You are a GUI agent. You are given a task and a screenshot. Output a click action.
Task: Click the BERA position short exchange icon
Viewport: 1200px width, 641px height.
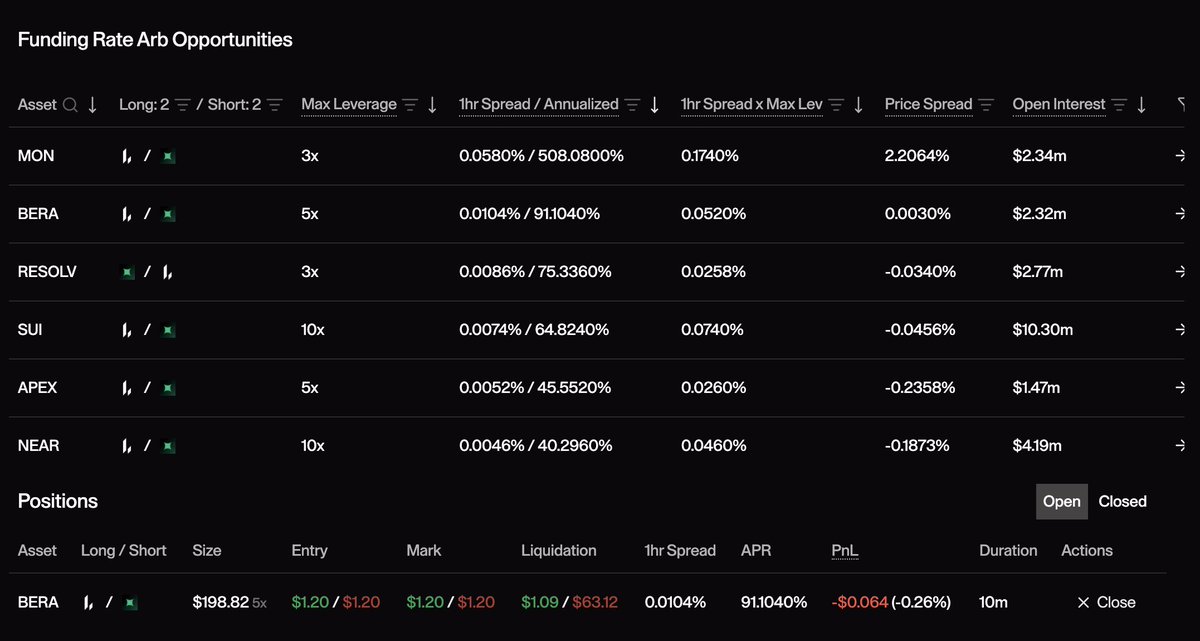point(131,603)
